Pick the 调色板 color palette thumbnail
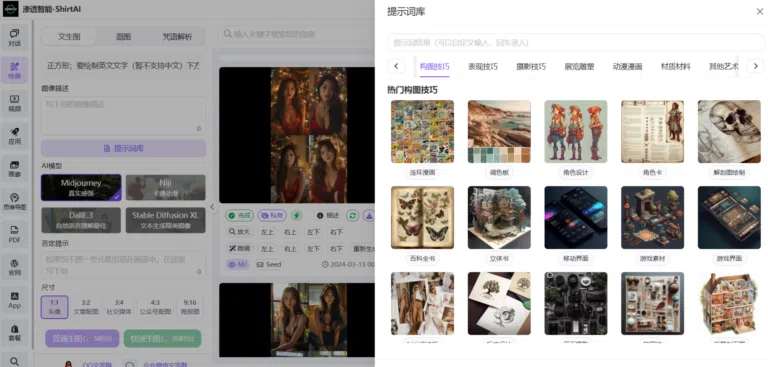 tap(499, 132)
